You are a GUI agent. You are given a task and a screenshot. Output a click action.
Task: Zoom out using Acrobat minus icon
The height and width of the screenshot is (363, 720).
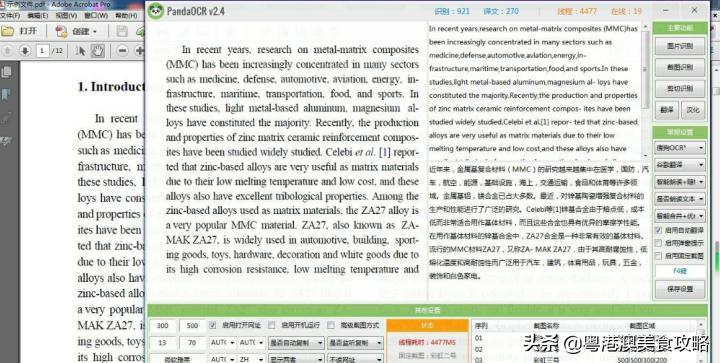tap(122, 50)
